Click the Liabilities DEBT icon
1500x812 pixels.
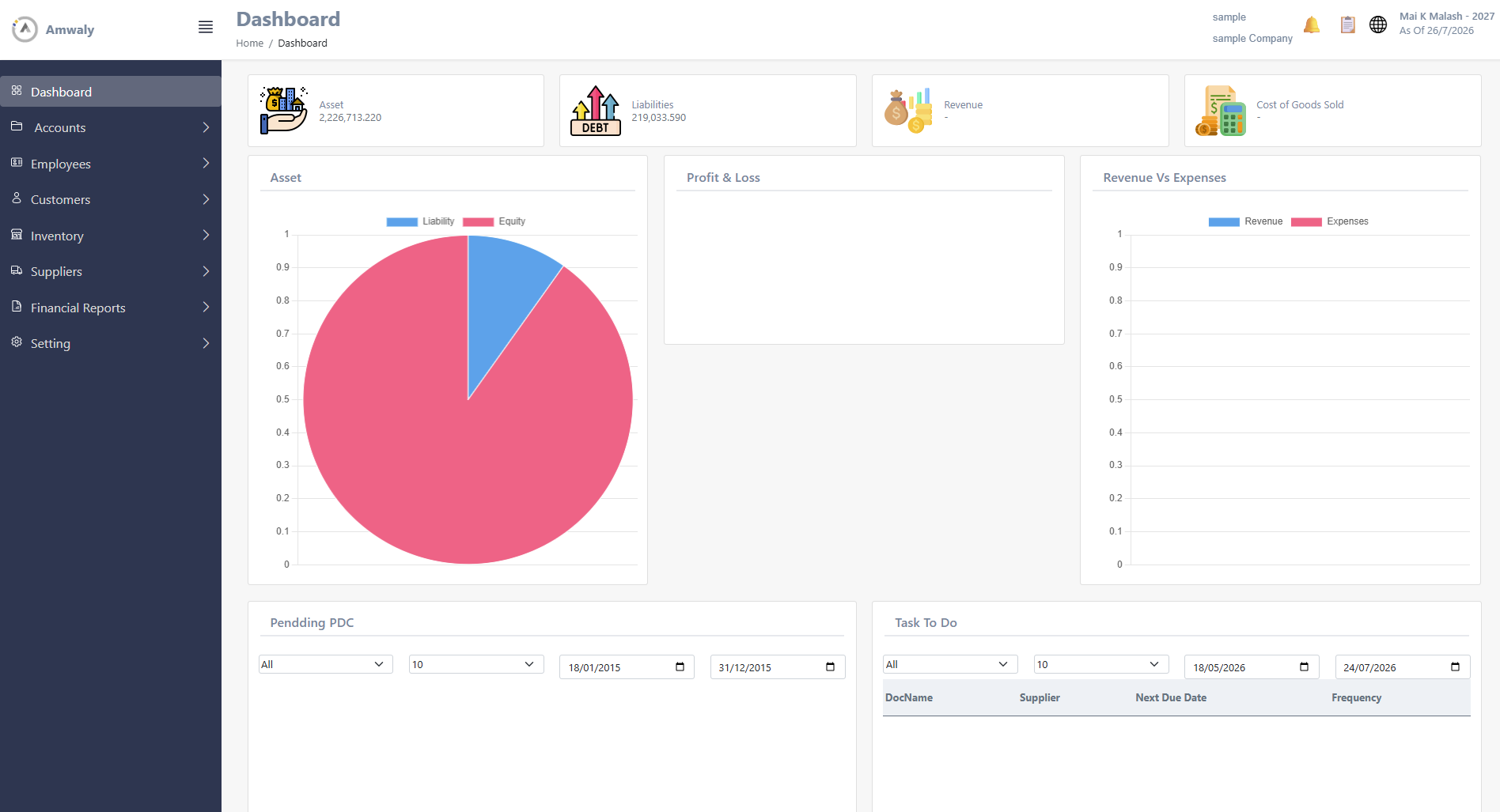(x=596, y=111)
